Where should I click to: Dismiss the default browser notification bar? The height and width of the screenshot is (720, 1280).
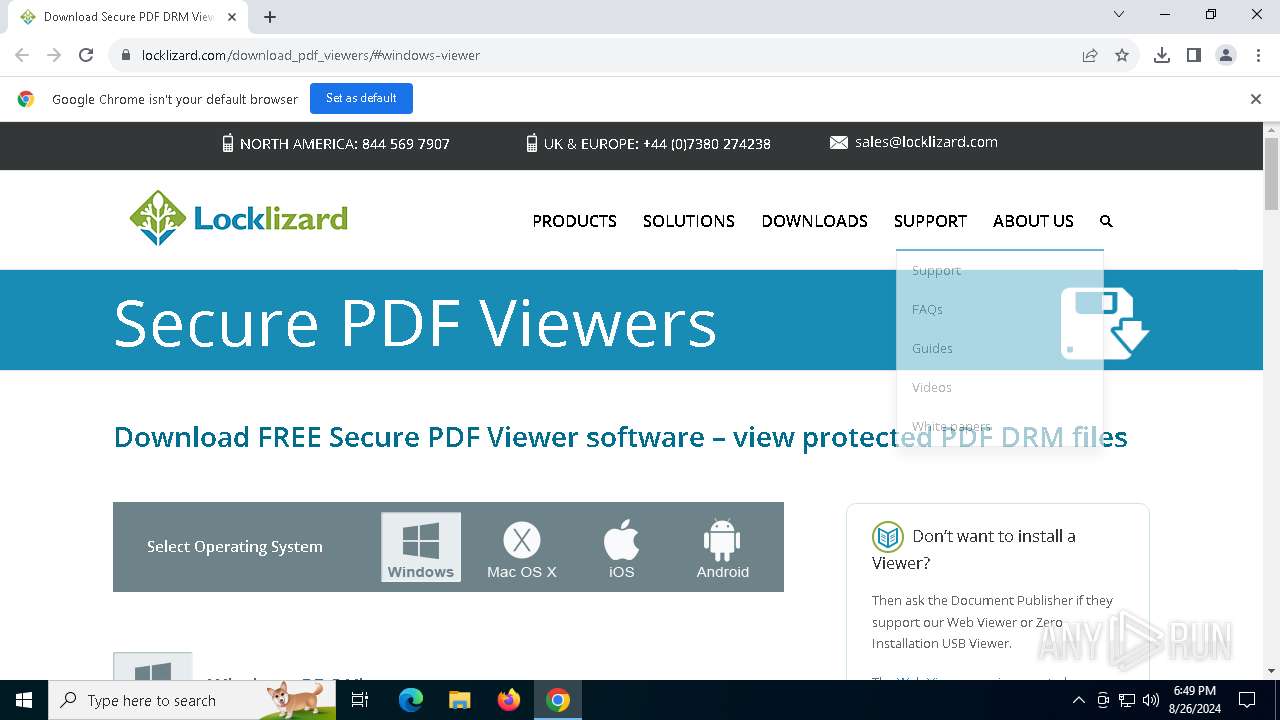(x=1255, y=99)
